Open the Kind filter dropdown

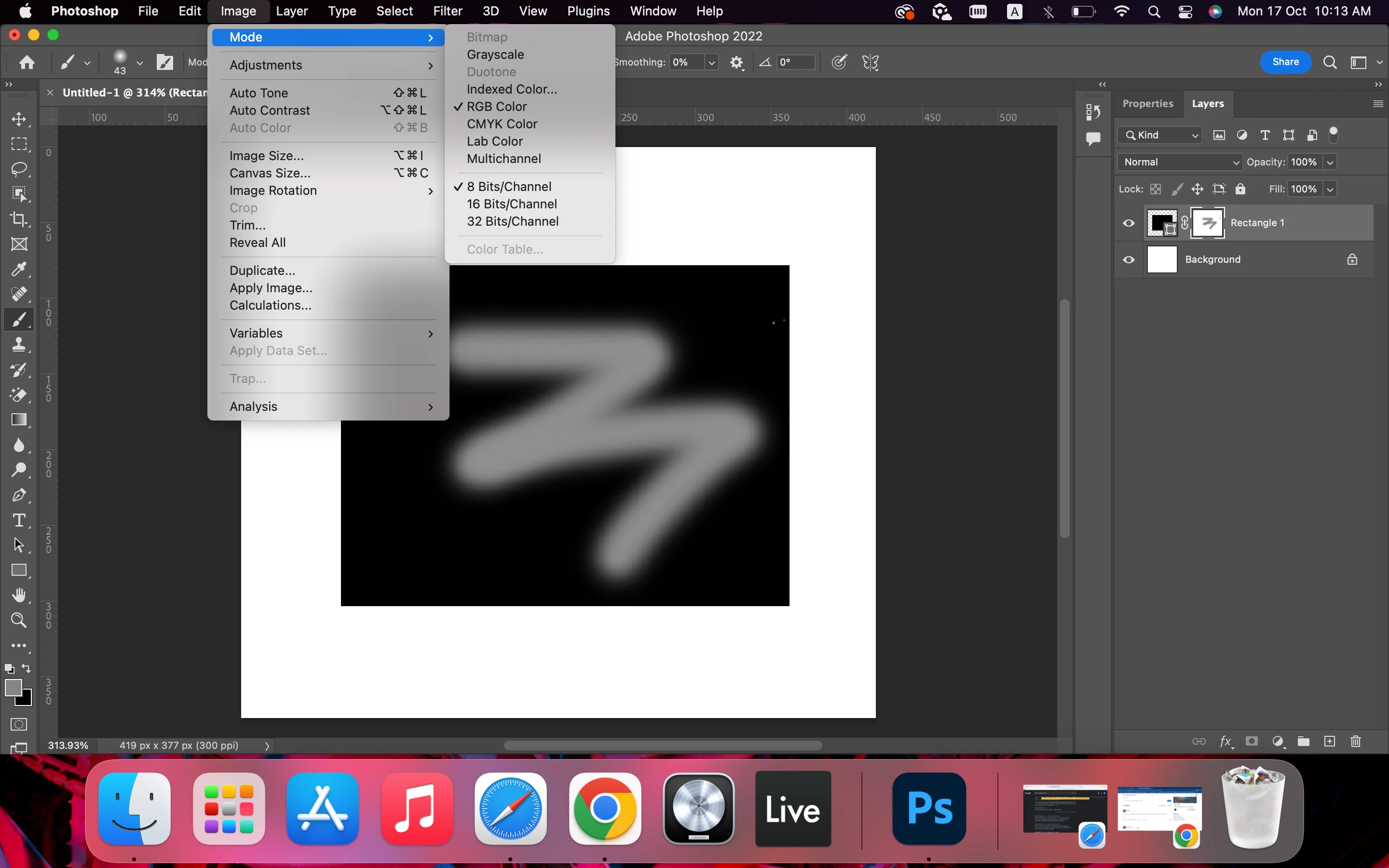coord(1160,135)
